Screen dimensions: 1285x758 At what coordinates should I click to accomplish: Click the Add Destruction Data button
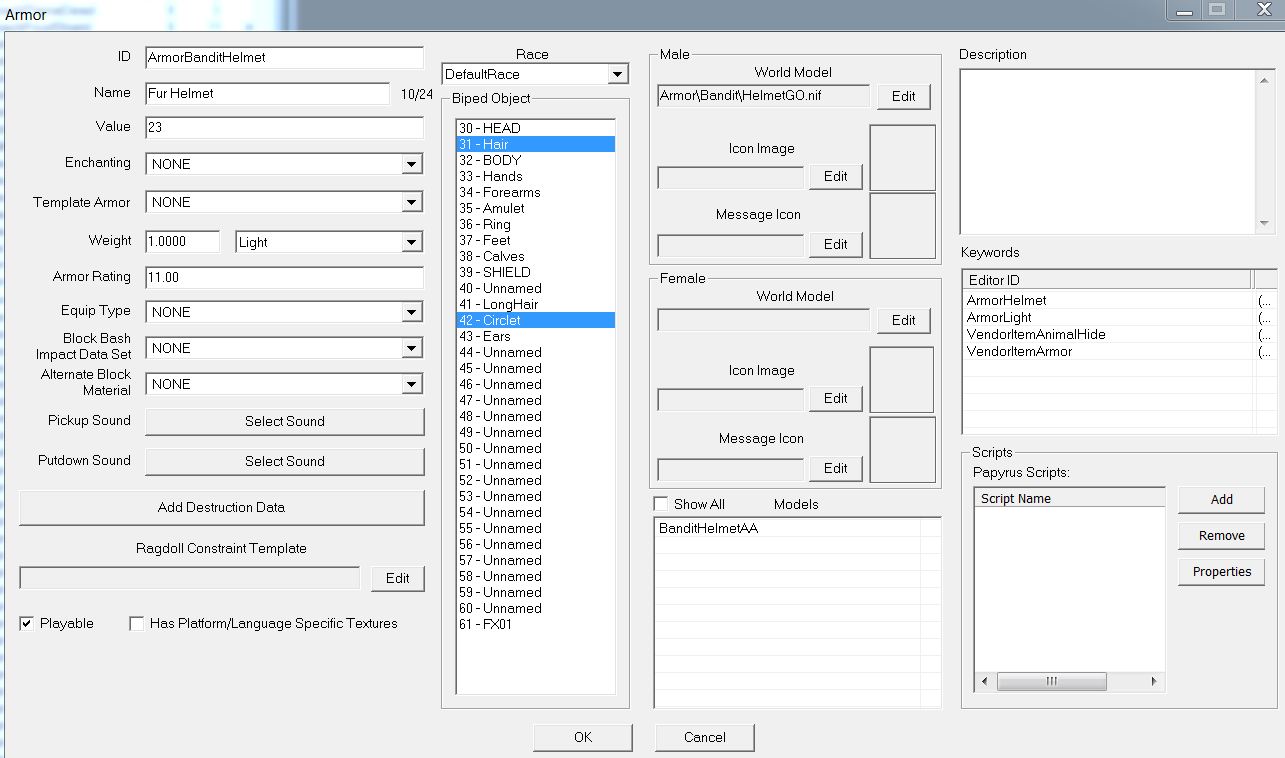(x=221, y=507)
